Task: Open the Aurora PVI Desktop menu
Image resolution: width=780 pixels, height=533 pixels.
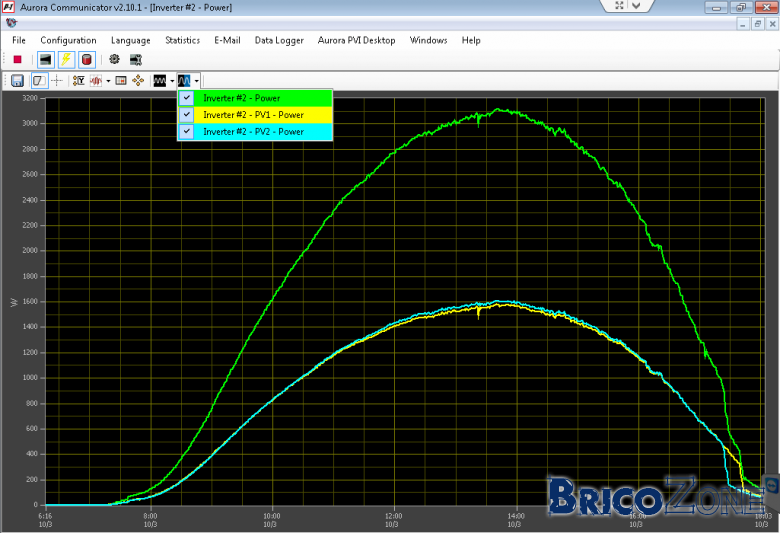Action: [x=357, y=40]
